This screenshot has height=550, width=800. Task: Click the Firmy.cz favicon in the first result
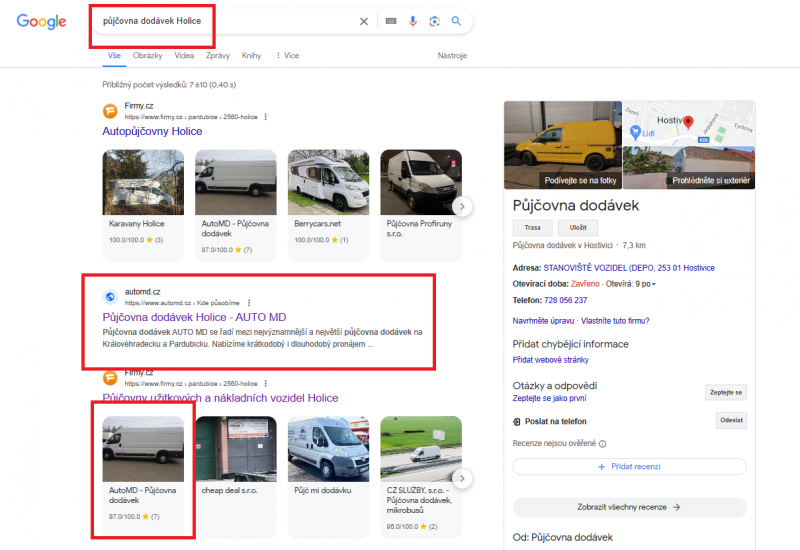pos(110,111)
